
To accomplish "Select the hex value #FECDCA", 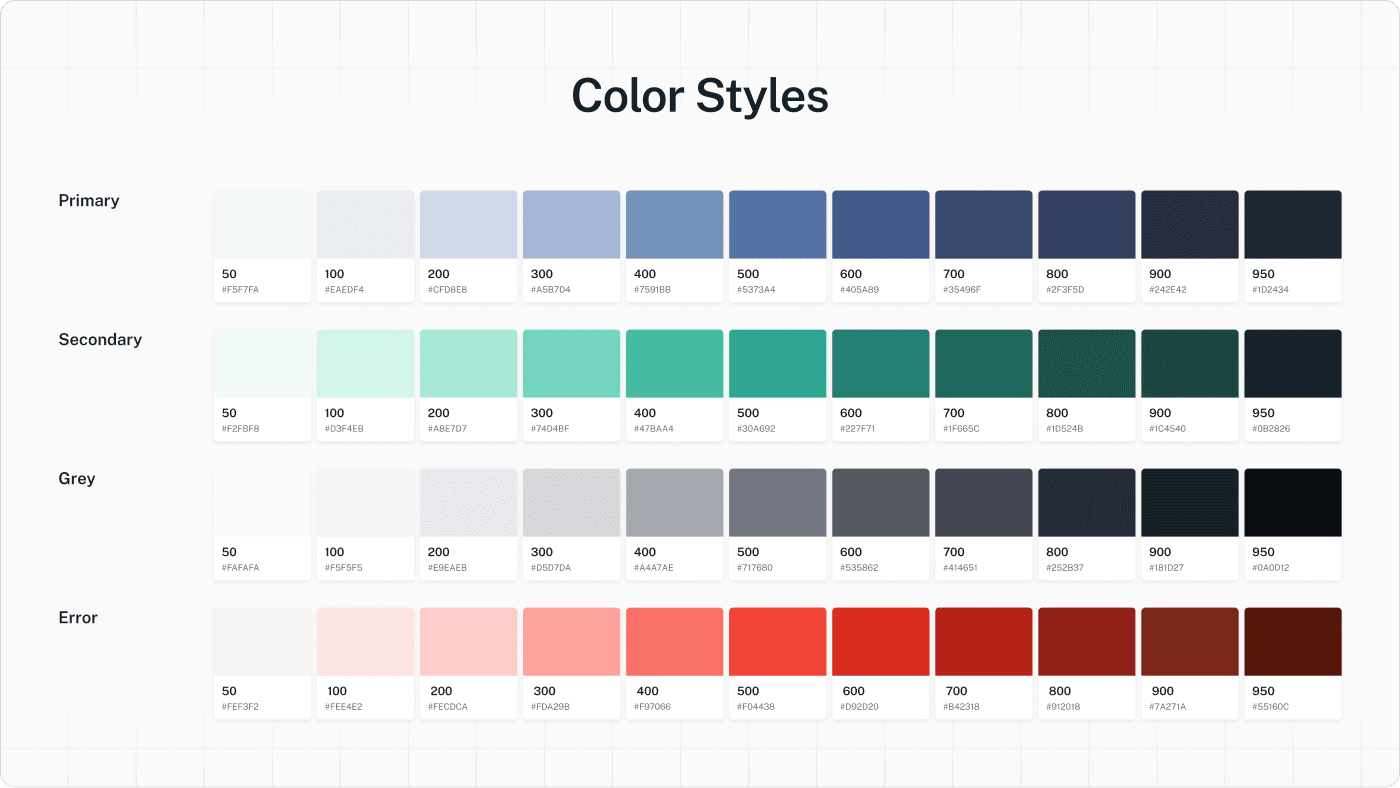I will (447, 707).
